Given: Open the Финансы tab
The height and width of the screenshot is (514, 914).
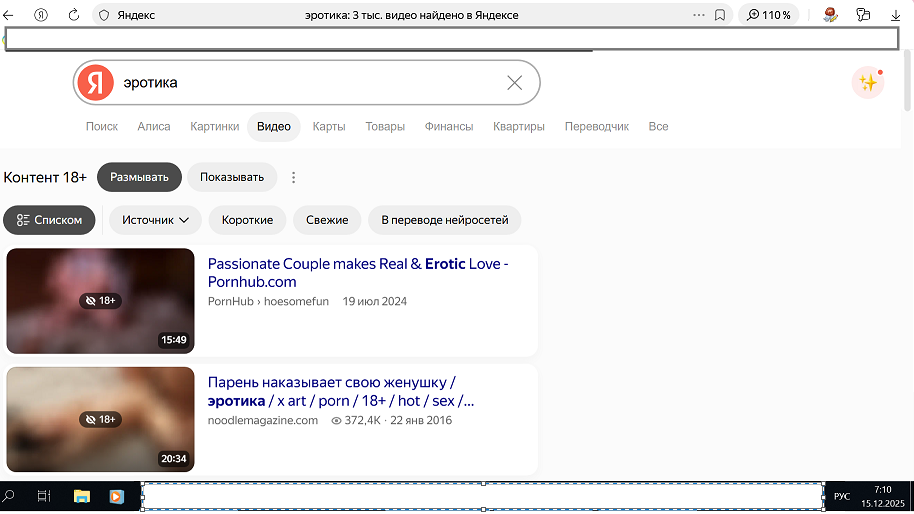Looking at the screenshot, I should [x=449, y=126].
